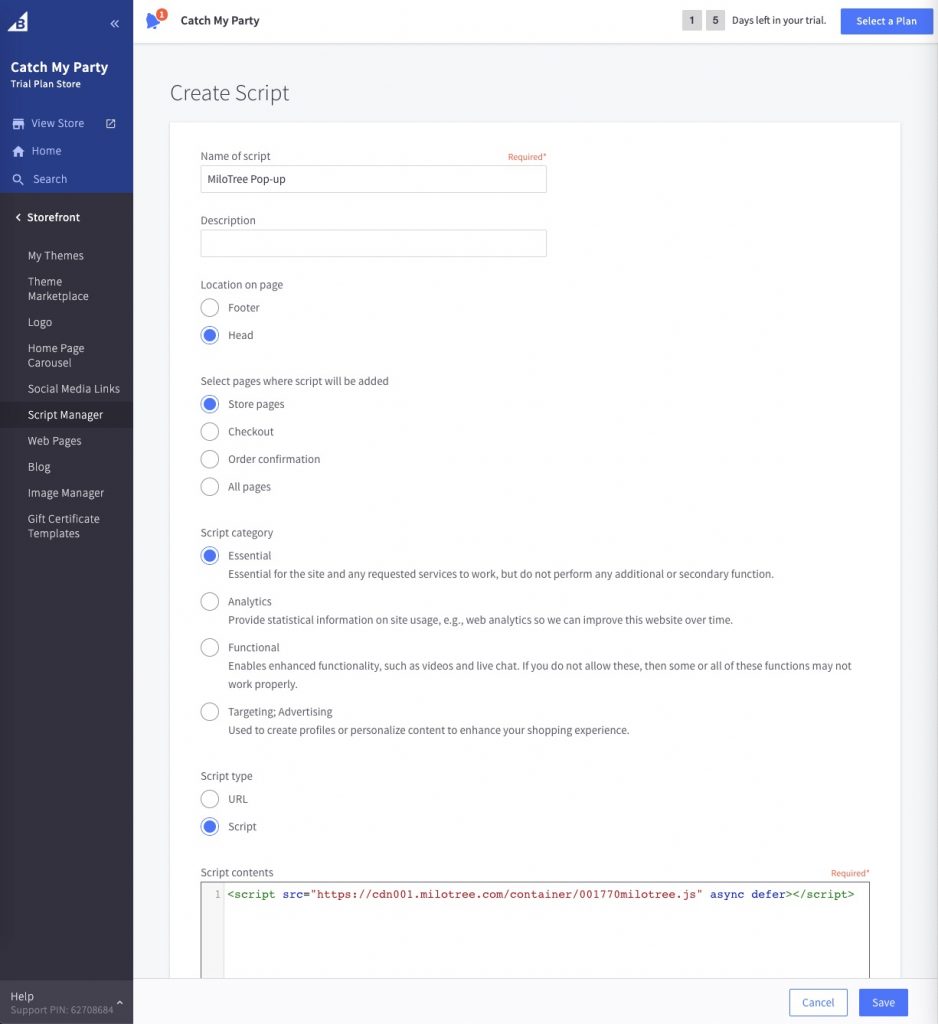Switch script type to URL
Image resolution: width=938 pixels, height=1024 pixels.
(209, 798)
